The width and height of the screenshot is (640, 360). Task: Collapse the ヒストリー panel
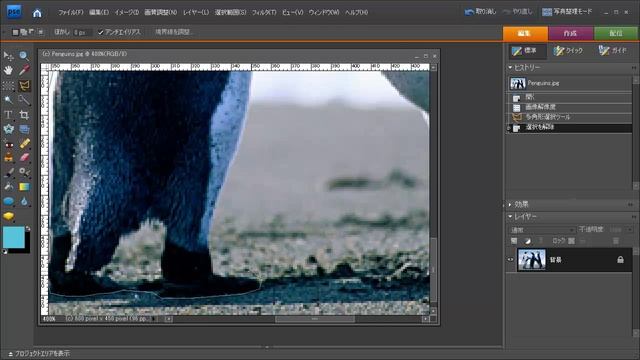[x=510, y=67]
